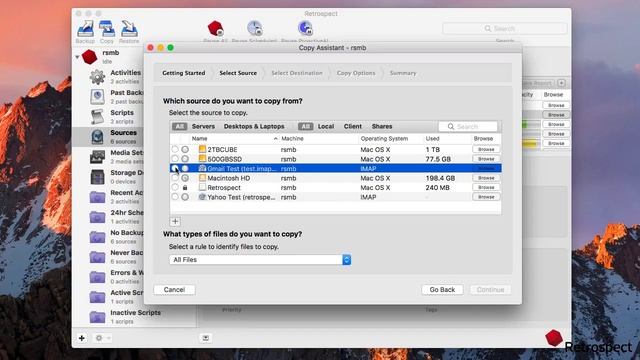The height and width of the screenshot is (360, 640).
Task: Click the Backup toolbar icon
Action: pyautogui.click(x=85, y=29)
